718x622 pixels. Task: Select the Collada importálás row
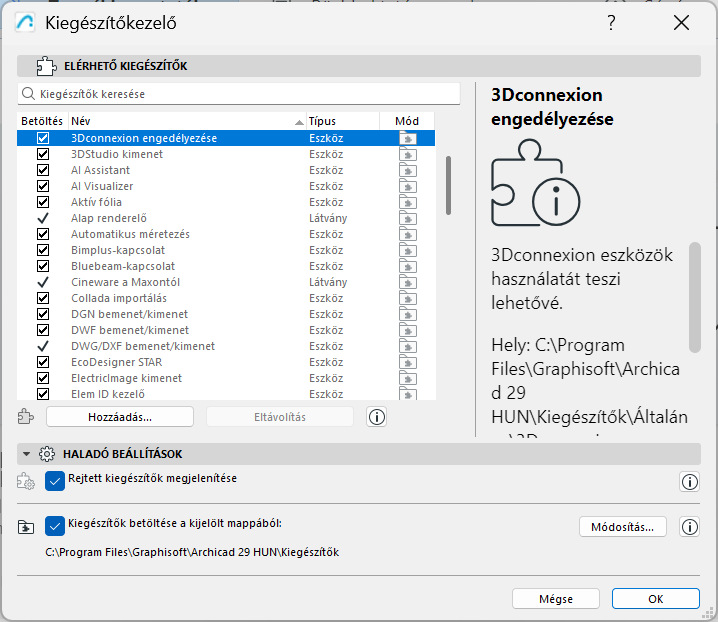click(226, 298)
